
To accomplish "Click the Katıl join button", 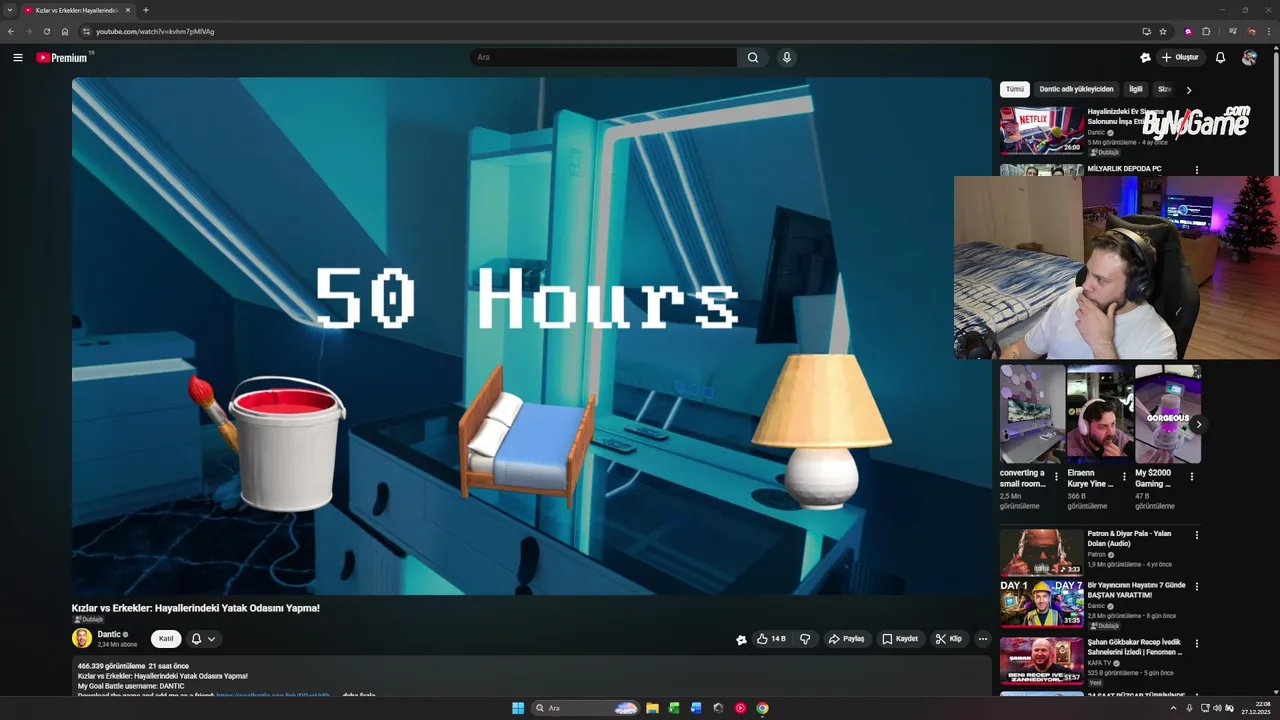I will [x=166, y=639].
